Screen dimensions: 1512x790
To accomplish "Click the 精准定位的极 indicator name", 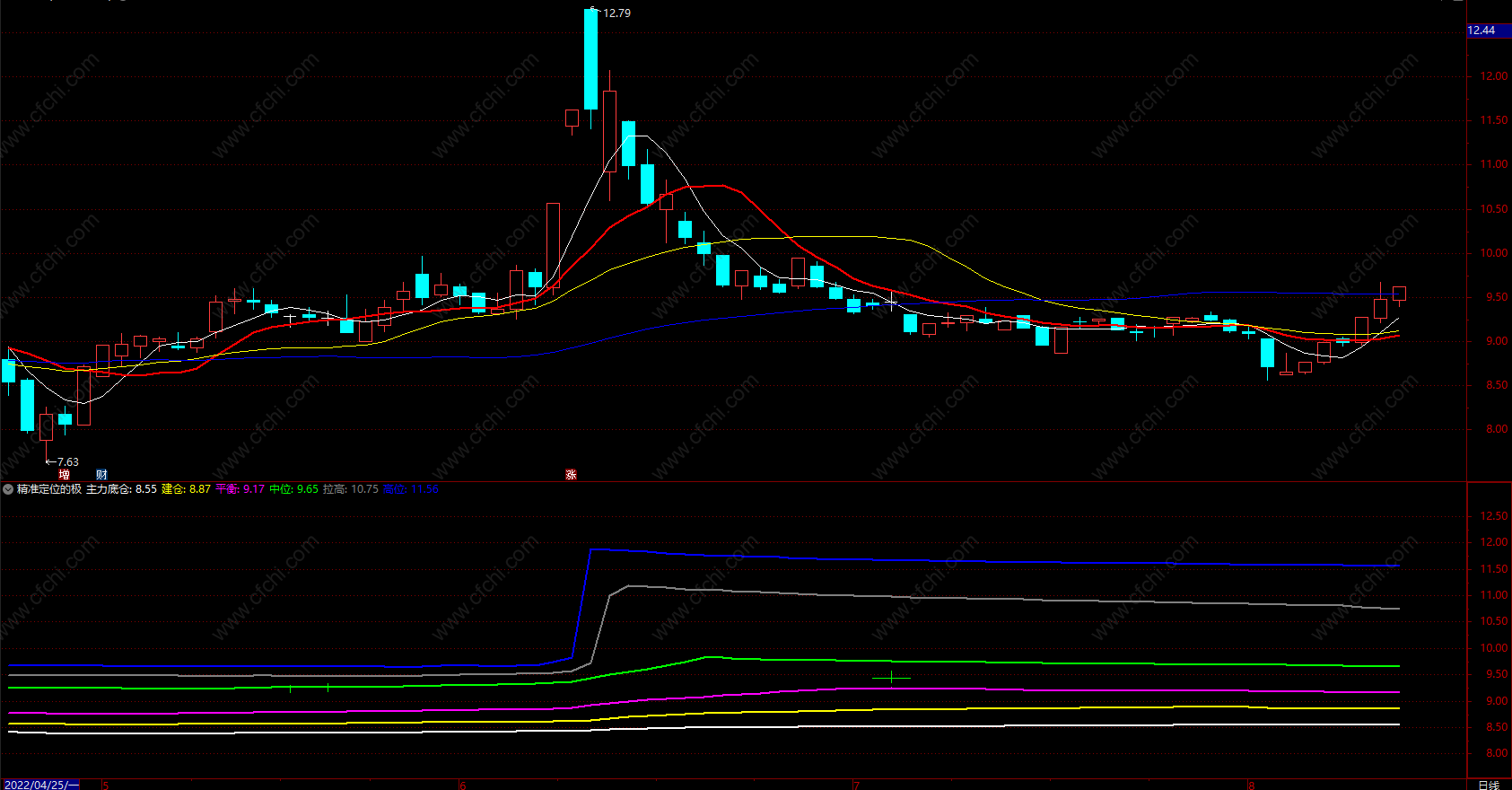I will [49, 489].
